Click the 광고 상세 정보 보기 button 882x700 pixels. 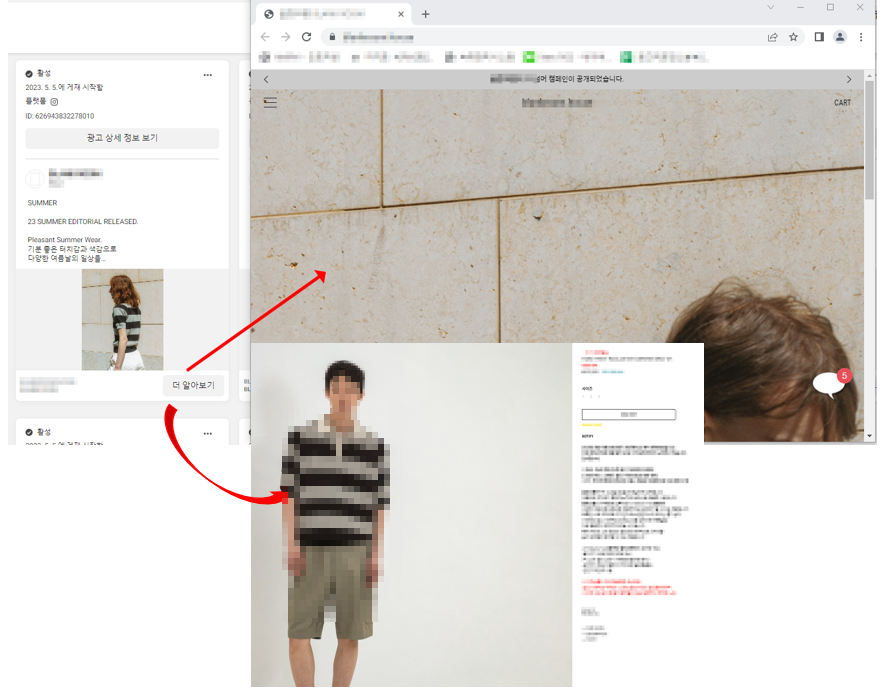point(122,138)
